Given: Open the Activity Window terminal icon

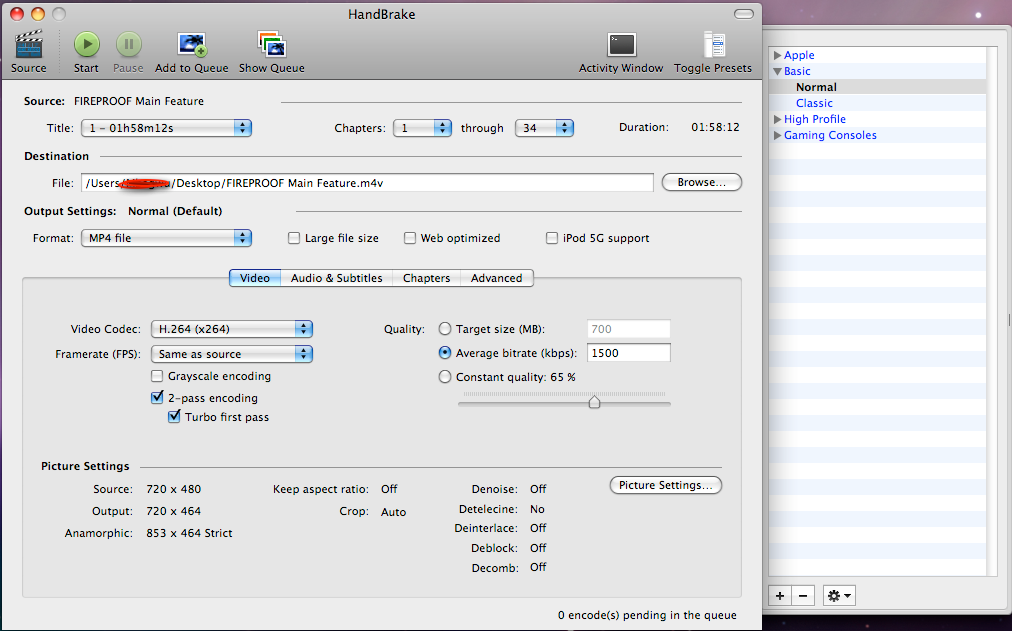Looking at the screenshot, I should [622, 45].
